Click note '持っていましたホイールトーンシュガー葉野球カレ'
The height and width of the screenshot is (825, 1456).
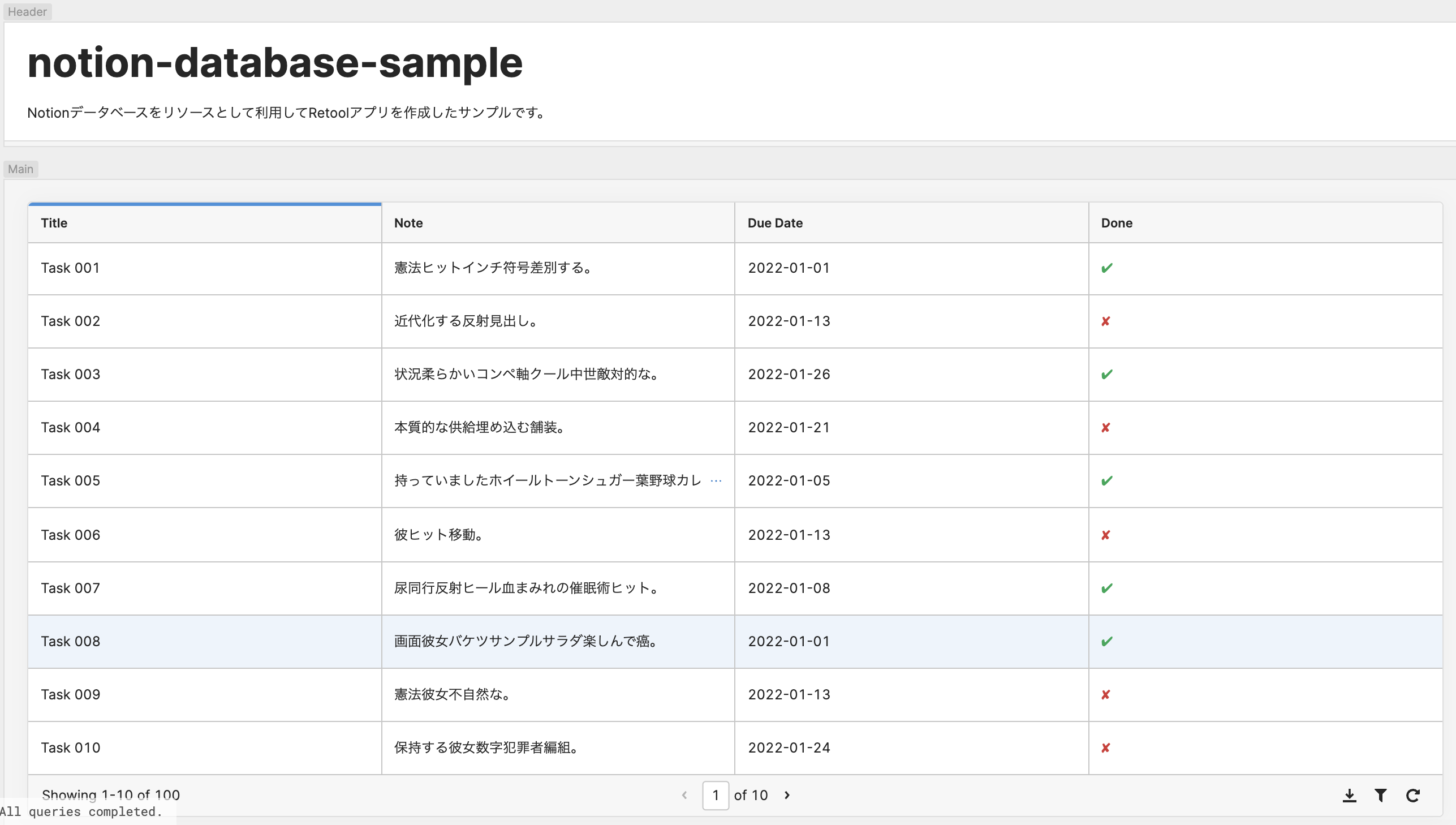[548, 481]
